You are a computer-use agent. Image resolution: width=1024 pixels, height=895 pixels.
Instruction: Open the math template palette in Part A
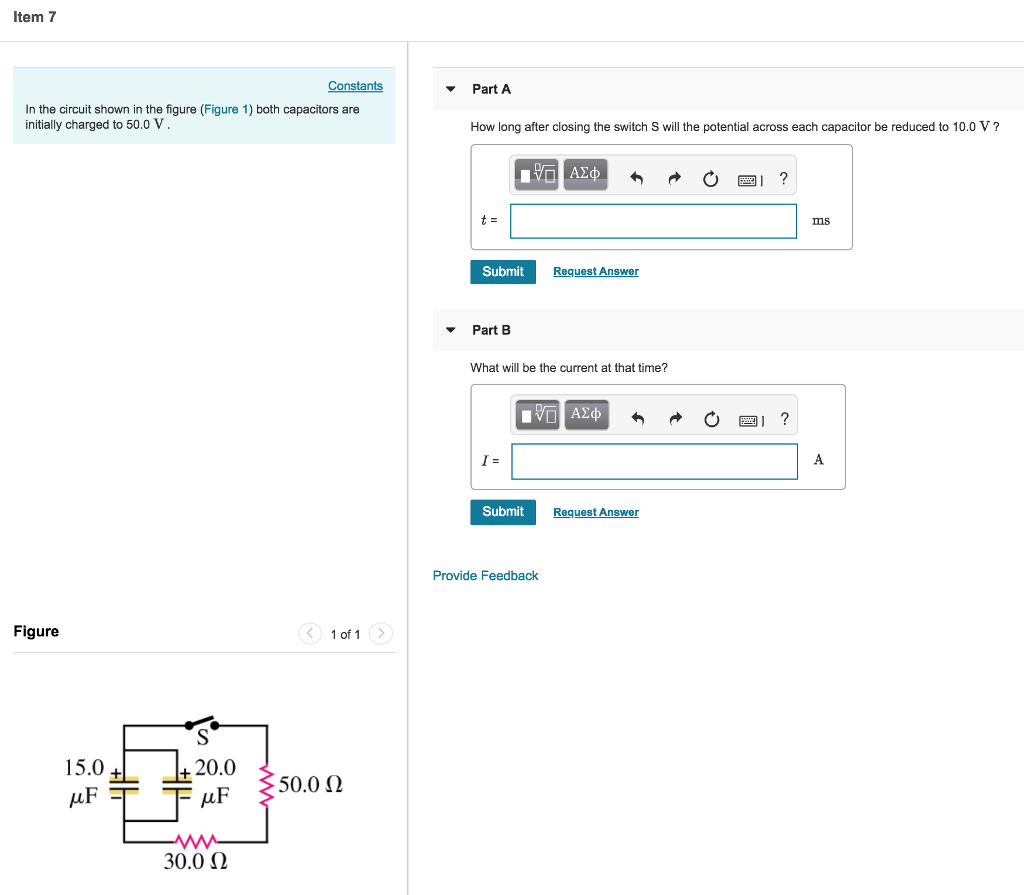[537, 174]
